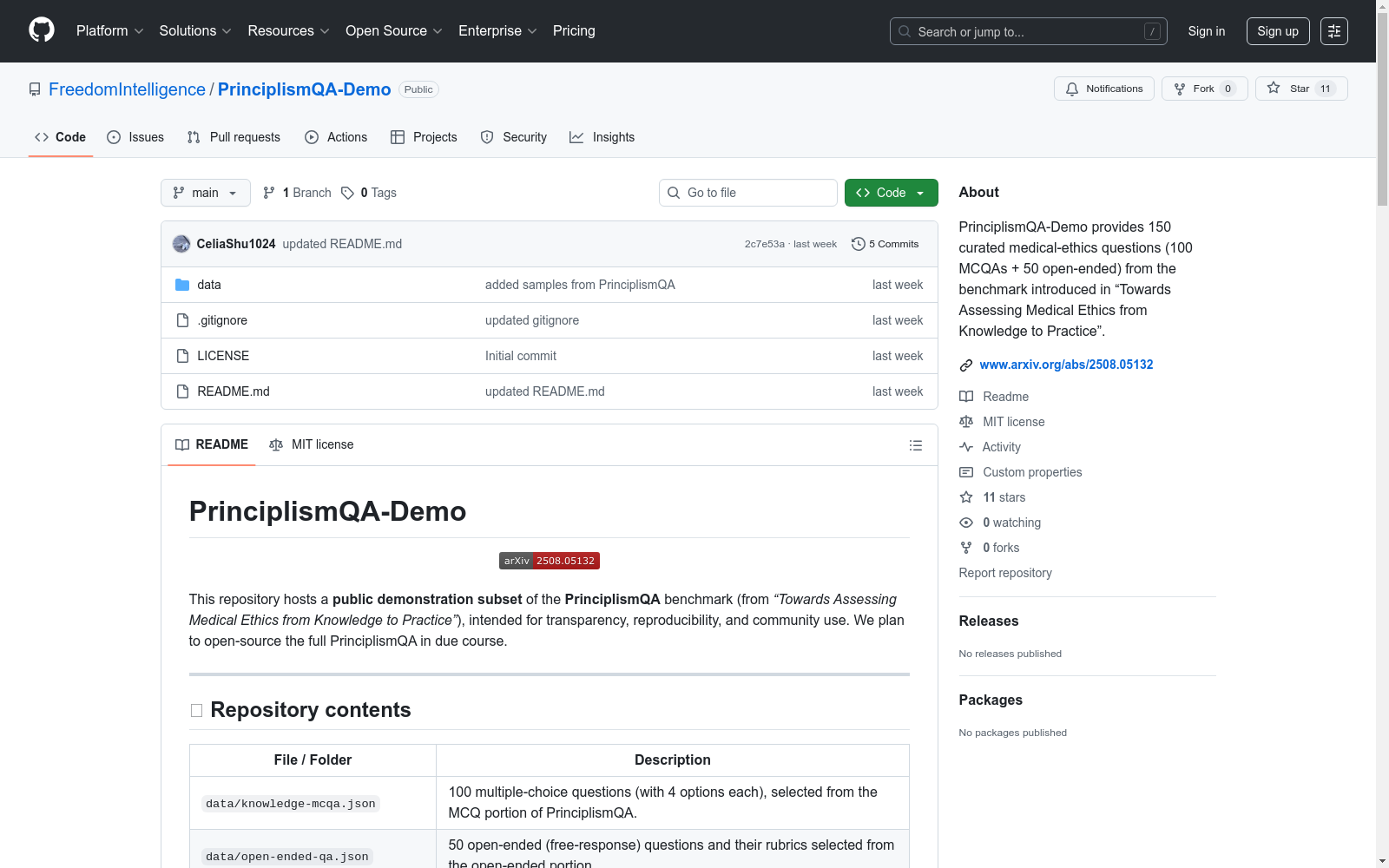This screenshot has width=1389, height=868.
Task: Click the Releases heading link
Action: (989, 621)
